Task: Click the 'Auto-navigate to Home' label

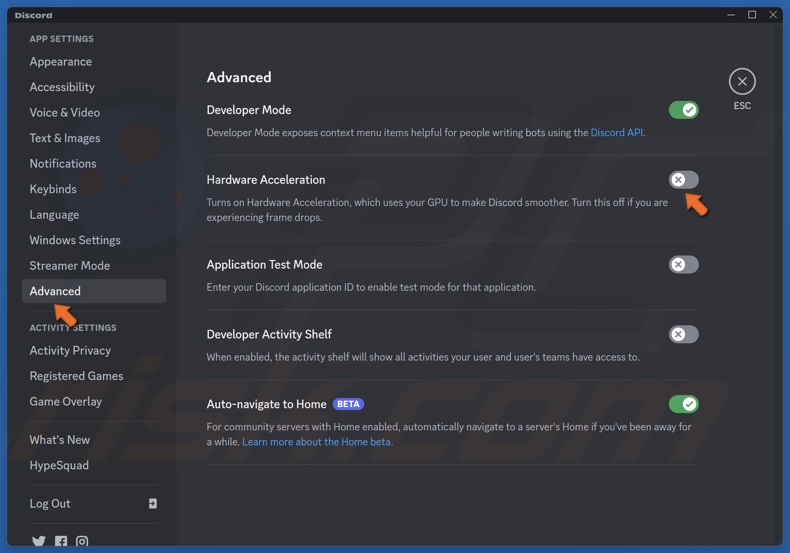Action: [x=267, y=404]
